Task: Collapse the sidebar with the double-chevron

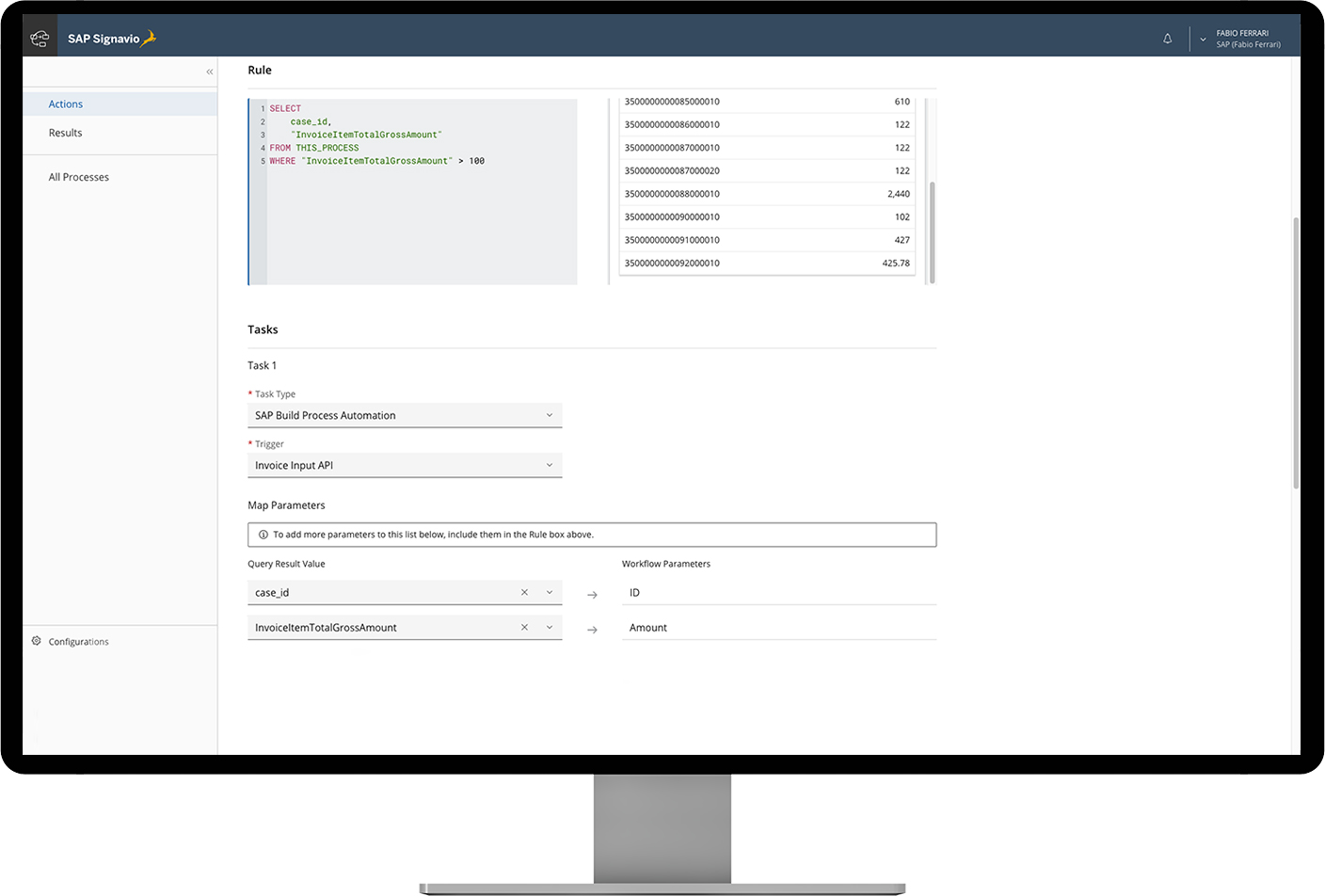Action: pos(209,71)
